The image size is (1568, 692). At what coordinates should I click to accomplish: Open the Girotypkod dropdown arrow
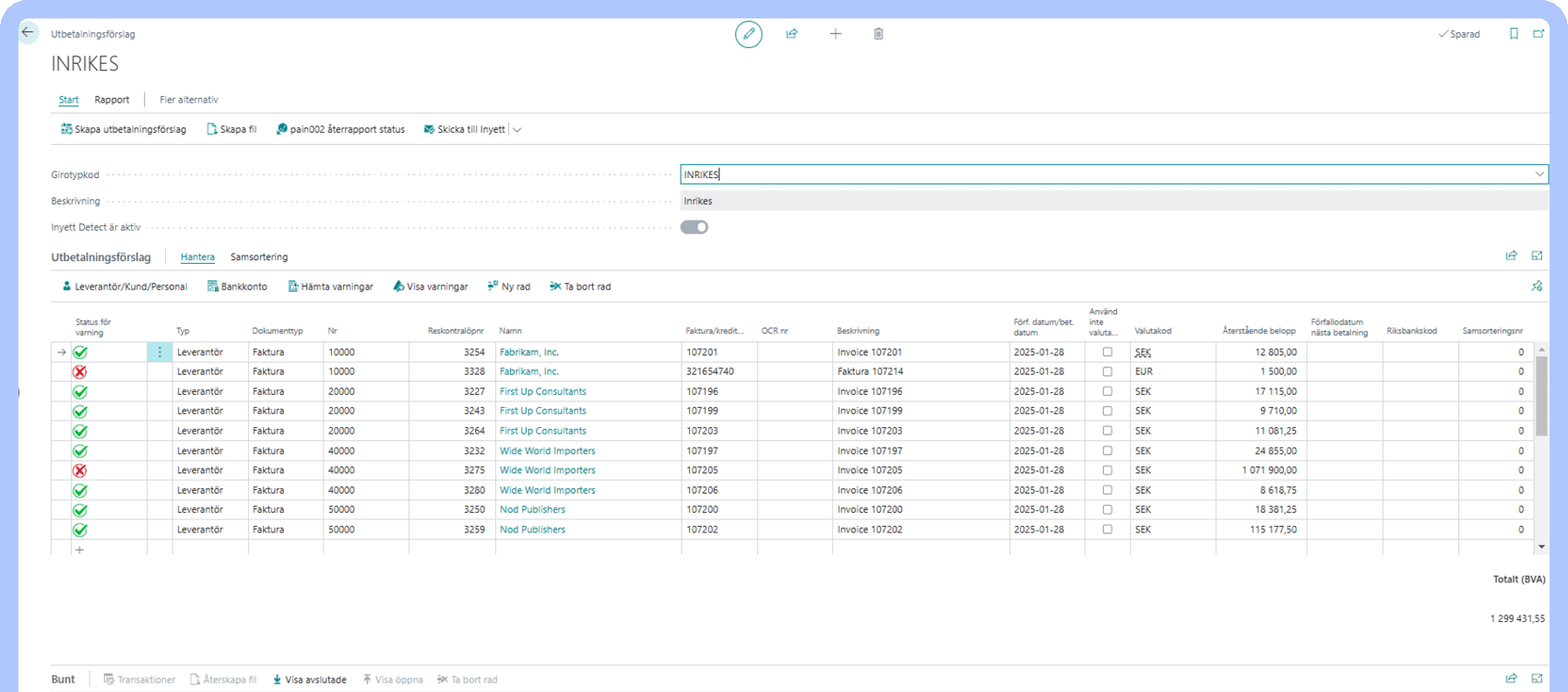tap(1539, 174)
